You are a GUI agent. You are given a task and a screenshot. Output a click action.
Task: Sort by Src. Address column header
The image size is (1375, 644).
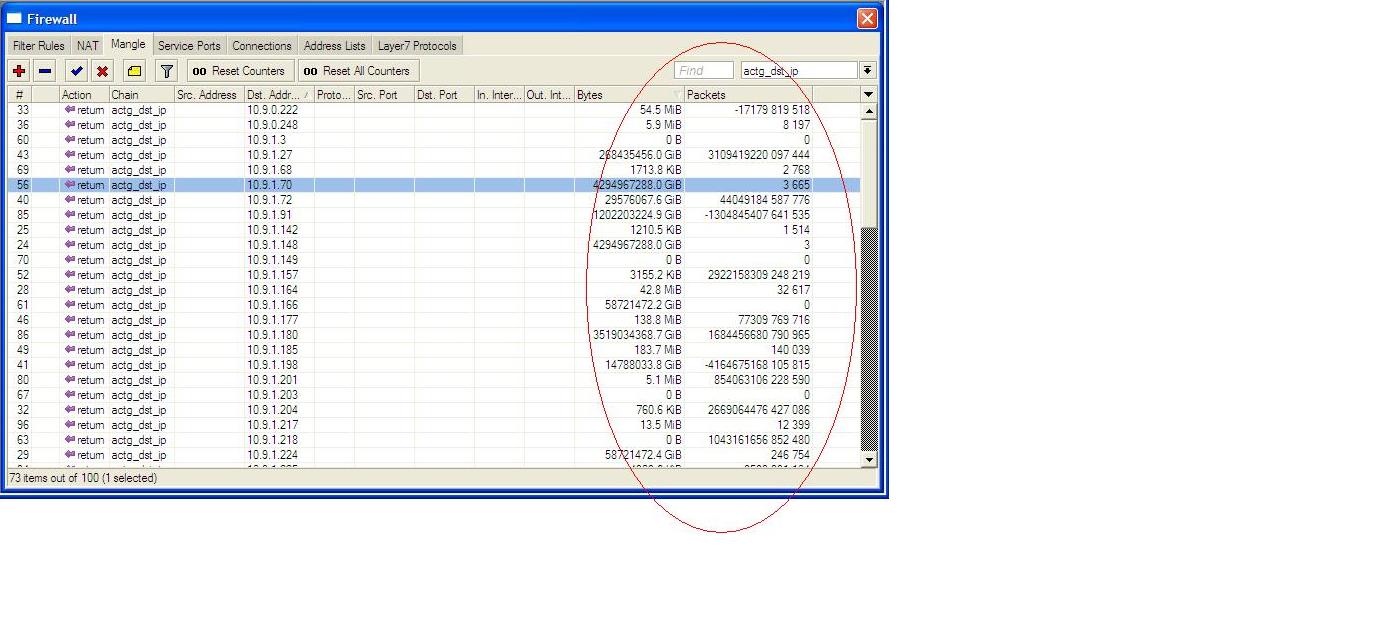209,95
